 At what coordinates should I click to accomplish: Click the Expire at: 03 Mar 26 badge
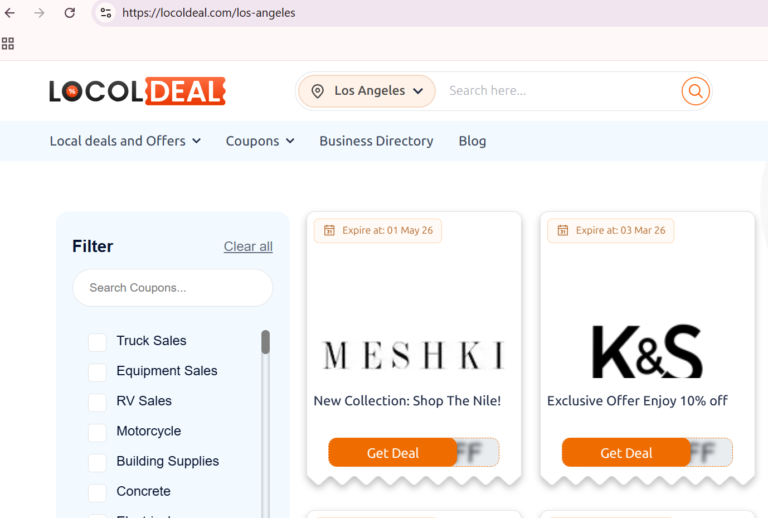coord(611,230)
